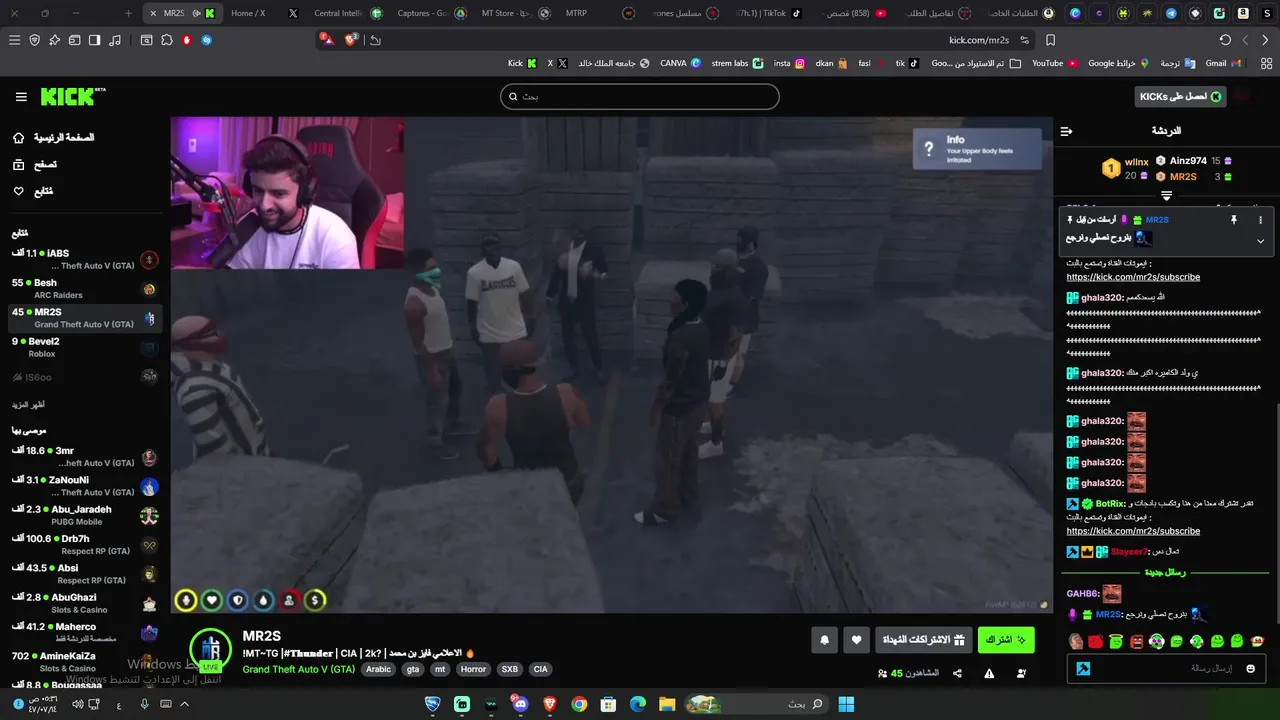Click the Kick search bar

coord(640,97)
